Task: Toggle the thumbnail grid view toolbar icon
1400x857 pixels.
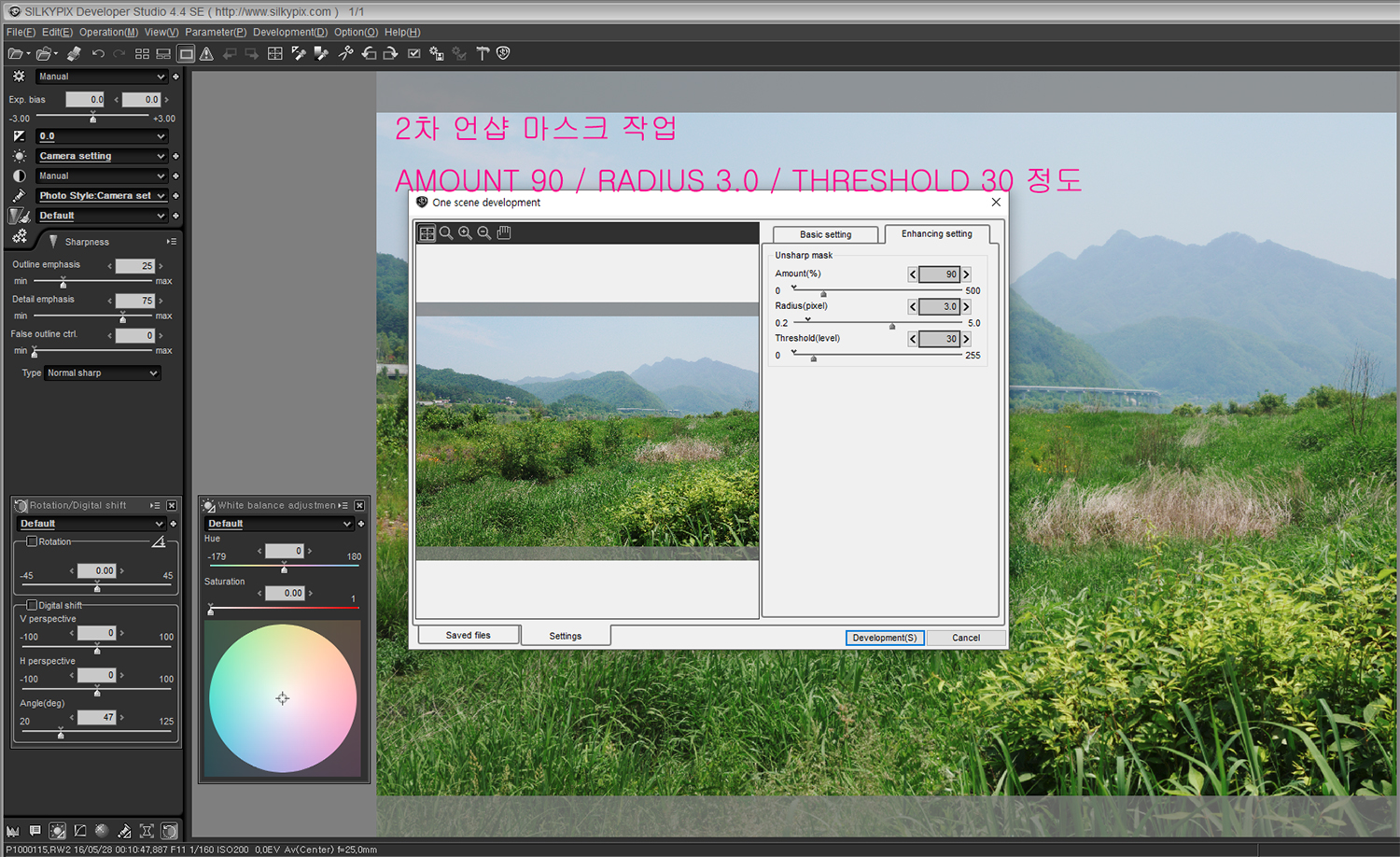Action: point(142,54)
